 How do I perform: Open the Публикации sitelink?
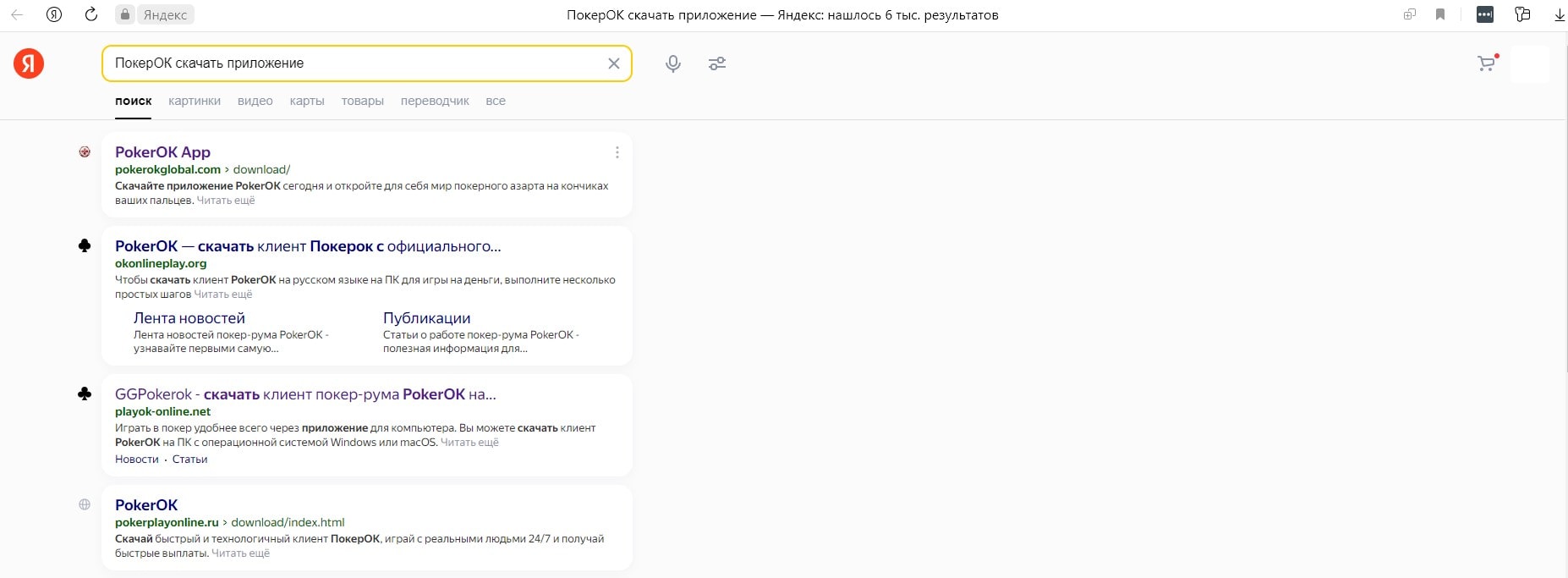coord(426,318)
